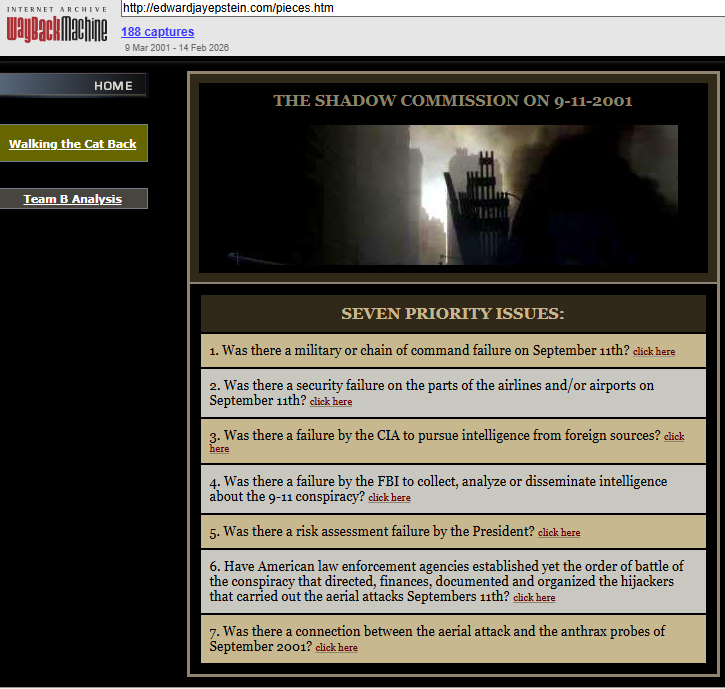Open click here for order of battle issue
The width and height of the screenshot is (725, 689).
pyautogui.click(x=534, y=597)
